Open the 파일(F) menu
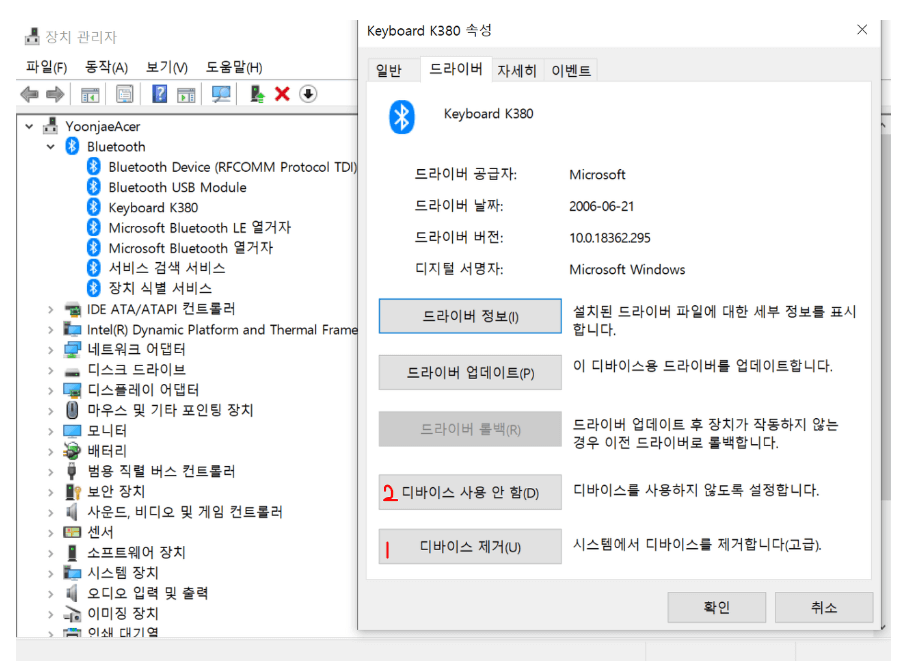The height and width of the screenshot is (669, 902). [47, 67]
